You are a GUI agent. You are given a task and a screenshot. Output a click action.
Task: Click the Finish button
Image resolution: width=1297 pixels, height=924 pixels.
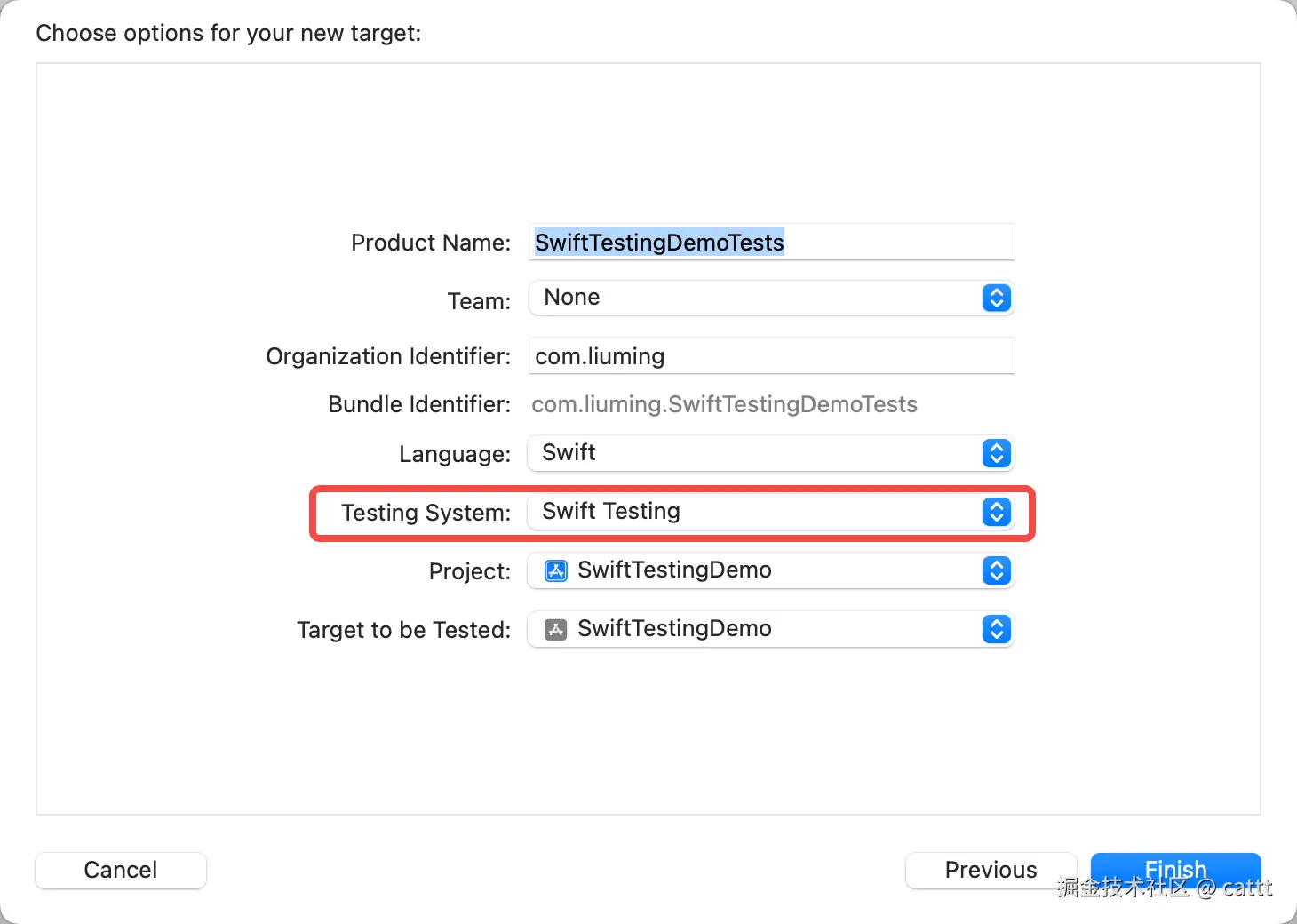pyautogui.click(x=1175, y=868)
